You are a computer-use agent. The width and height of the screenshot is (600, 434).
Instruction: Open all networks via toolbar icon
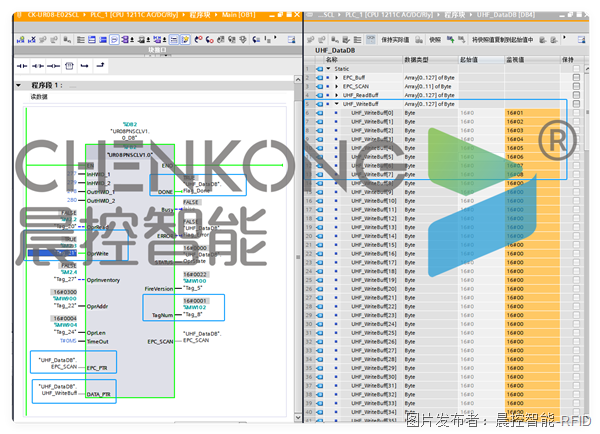pyautogui.click(x=92, y=39)
